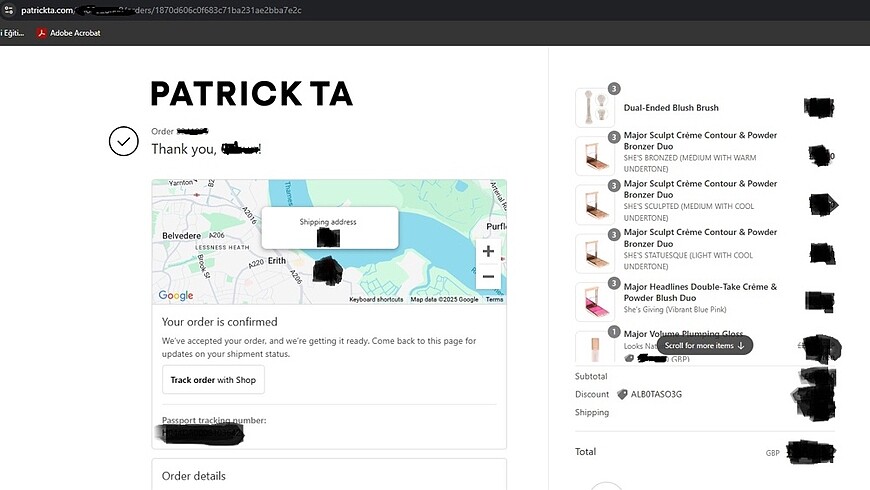Open the Adobe Acrobat bookmark
This screenshot has height=490, width=870.
[x=69, y=33]
